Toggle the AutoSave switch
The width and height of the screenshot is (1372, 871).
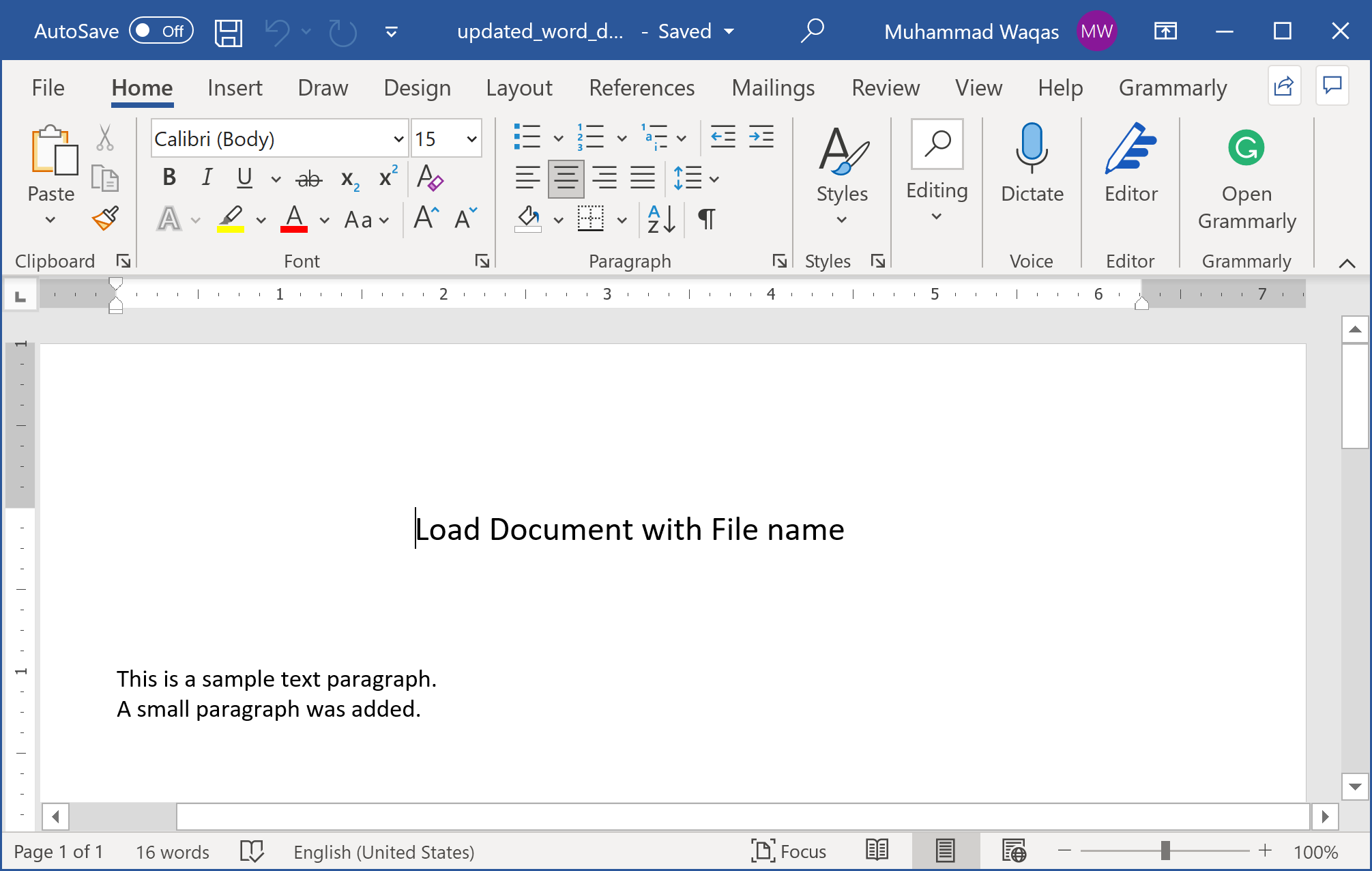161,31
